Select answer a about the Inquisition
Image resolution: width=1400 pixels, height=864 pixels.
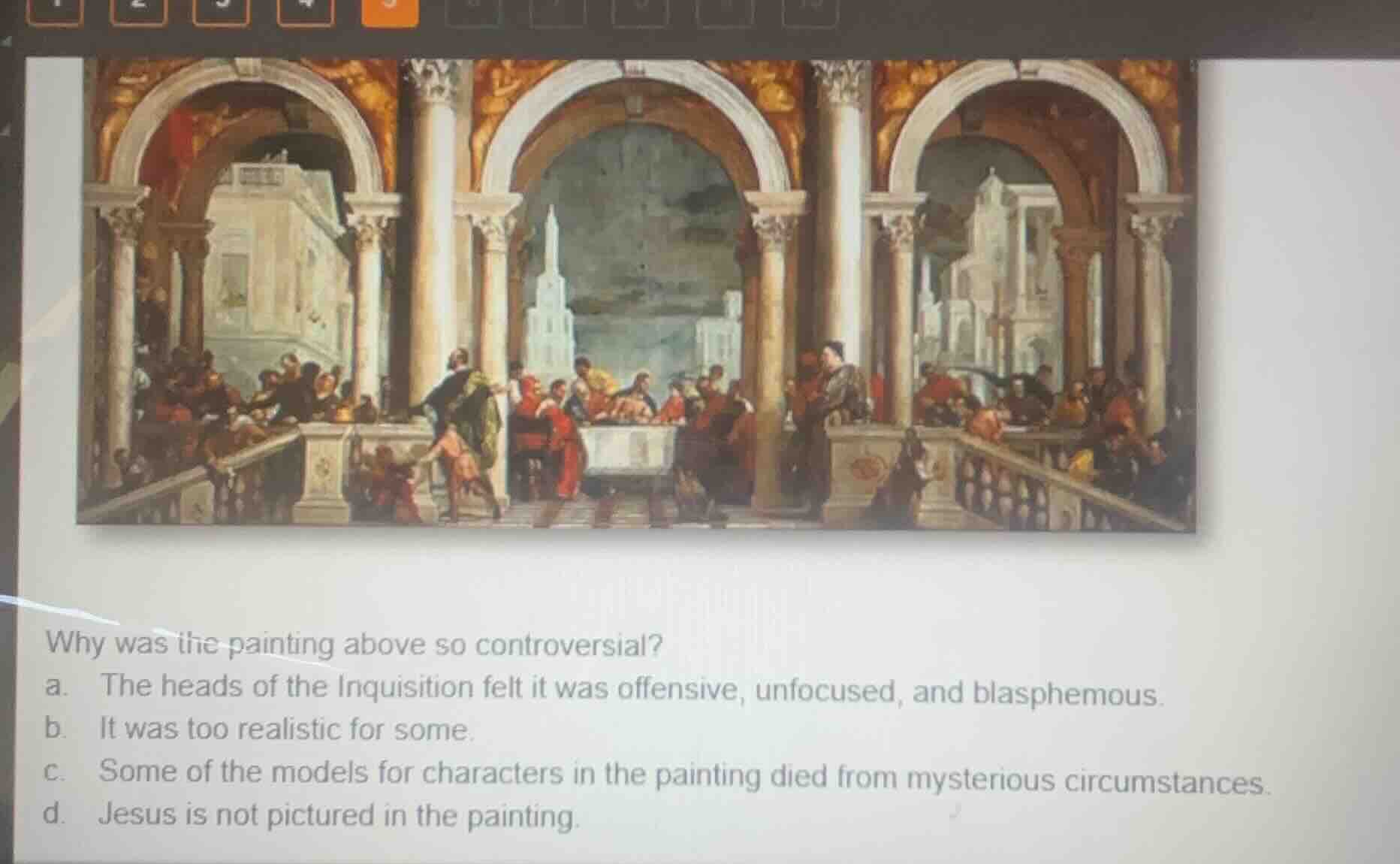pyautogui.click(x=604, y=690)
